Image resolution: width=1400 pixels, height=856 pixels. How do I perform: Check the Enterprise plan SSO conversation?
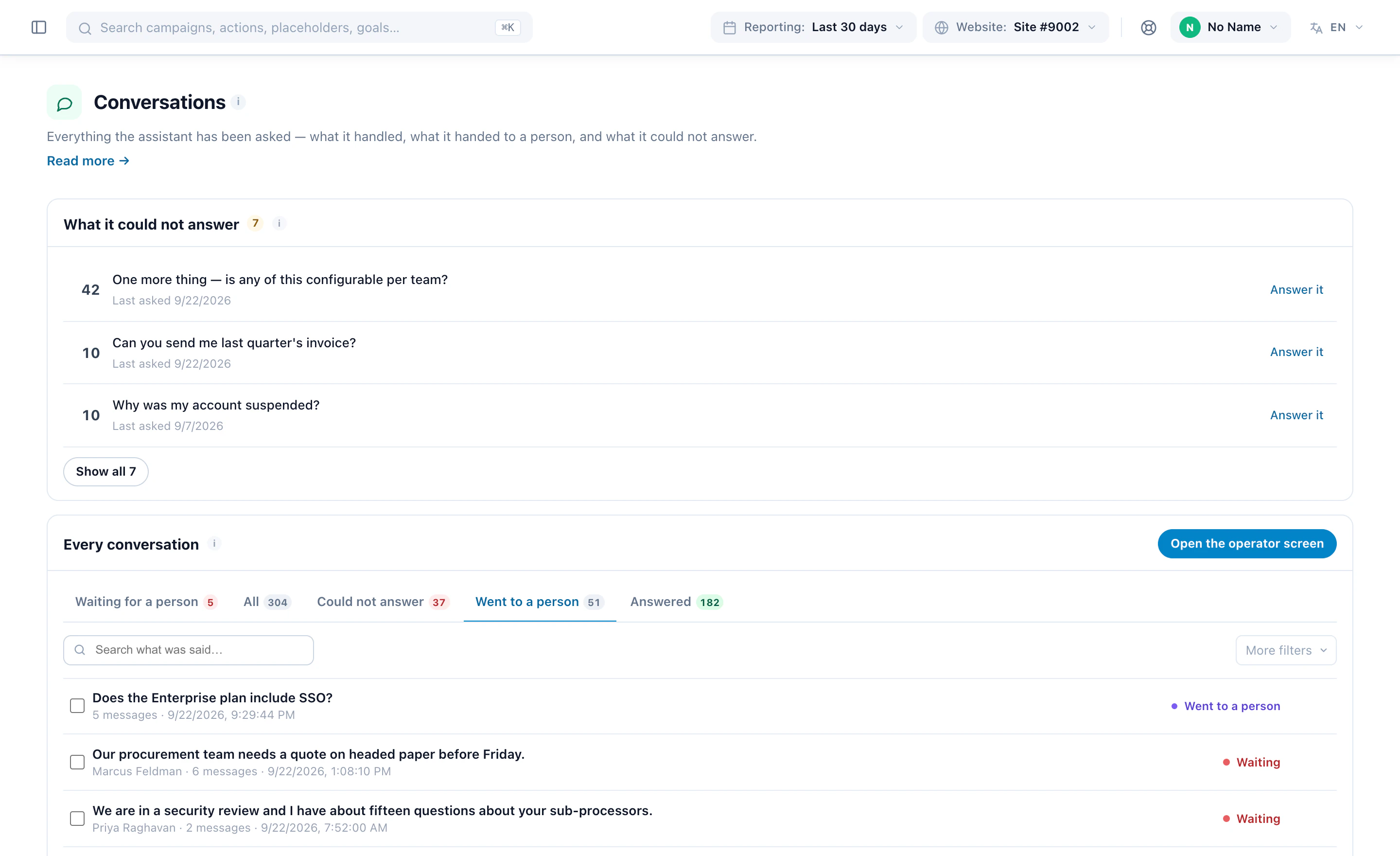point(77,705)
